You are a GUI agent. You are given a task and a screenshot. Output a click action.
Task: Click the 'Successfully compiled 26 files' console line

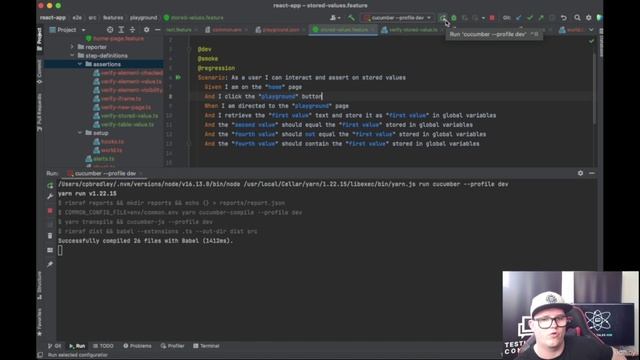coord(145,241)
